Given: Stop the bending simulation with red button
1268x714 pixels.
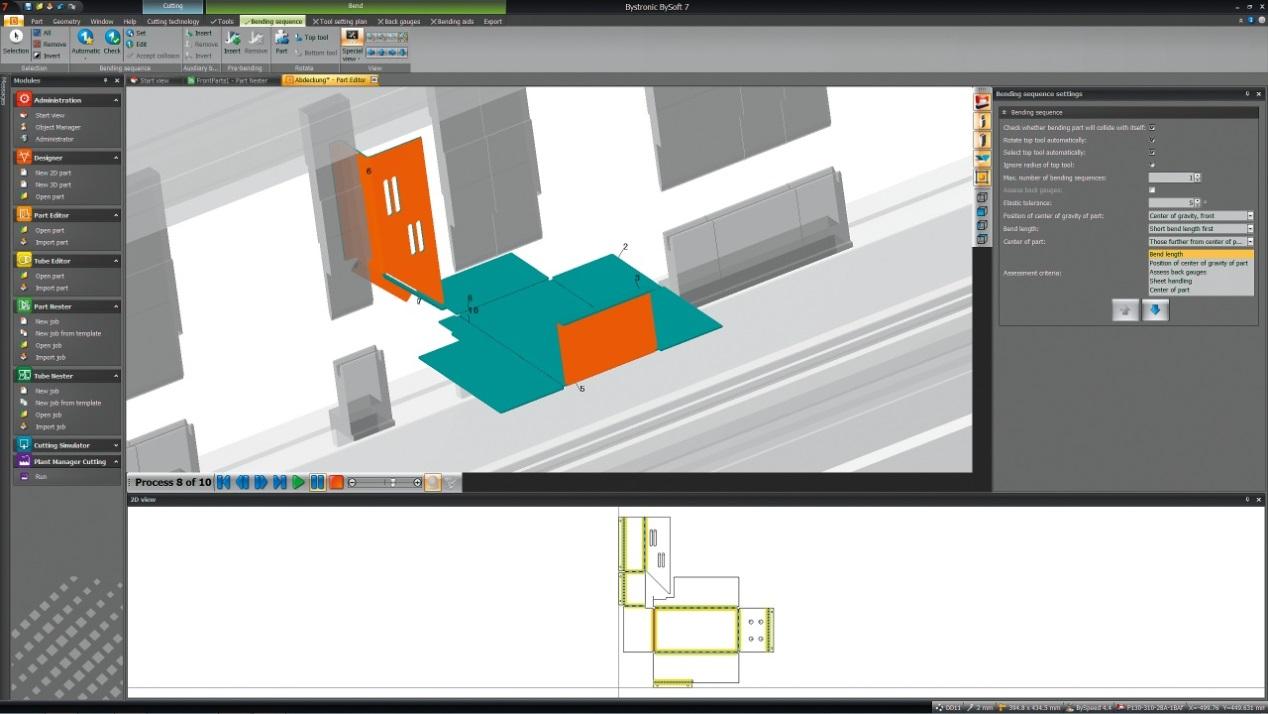Looking at the screenshot, I should pos(337,483).
